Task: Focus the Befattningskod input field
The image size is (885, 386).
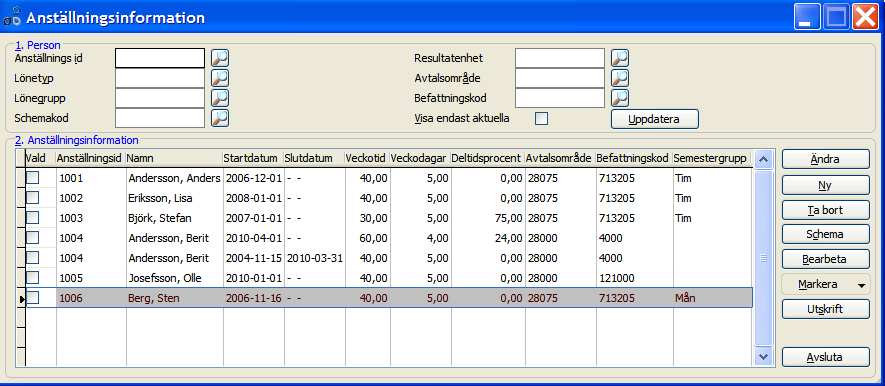Action: coord(560,98)
